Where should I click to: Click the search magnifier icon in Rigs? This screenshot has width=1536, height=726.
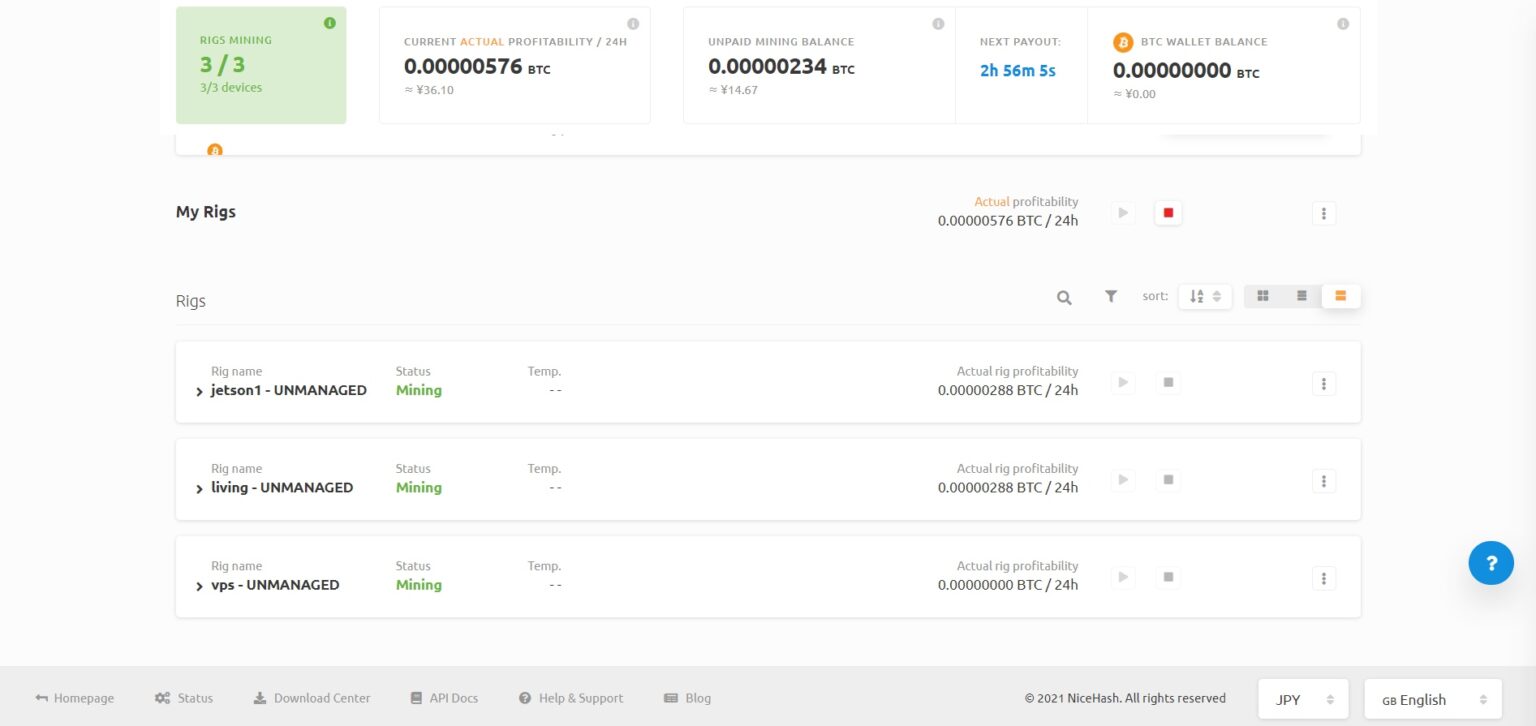pyautogui.click(x=1064, y=297)
